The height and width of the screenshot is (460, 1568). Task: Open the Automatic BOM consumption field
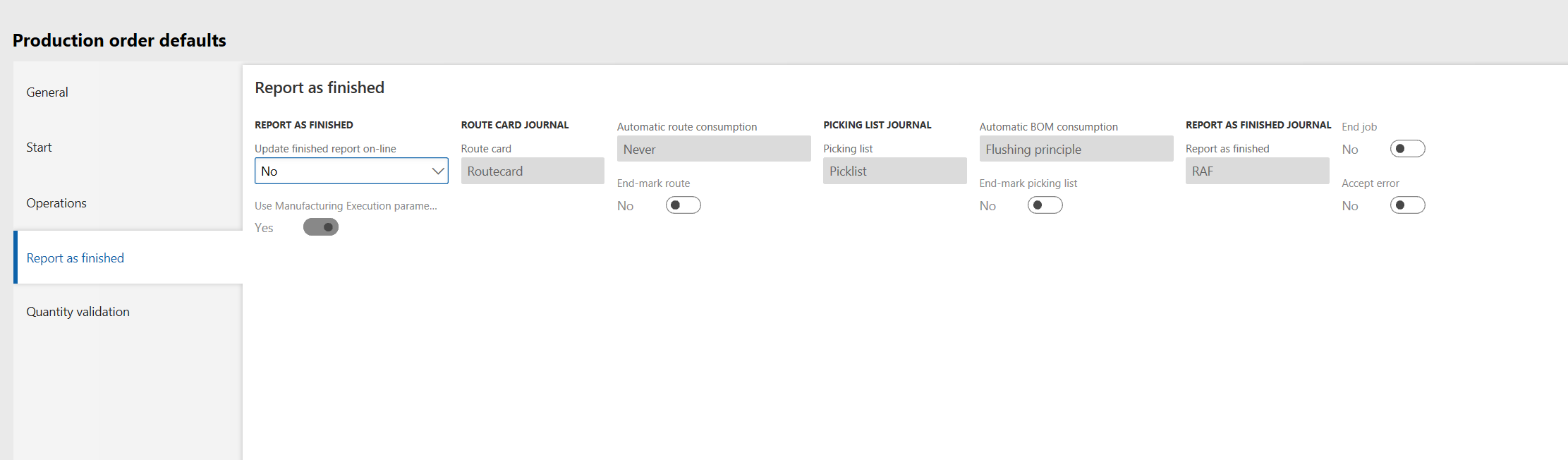pyautogui.click(x=1076, y=150)
